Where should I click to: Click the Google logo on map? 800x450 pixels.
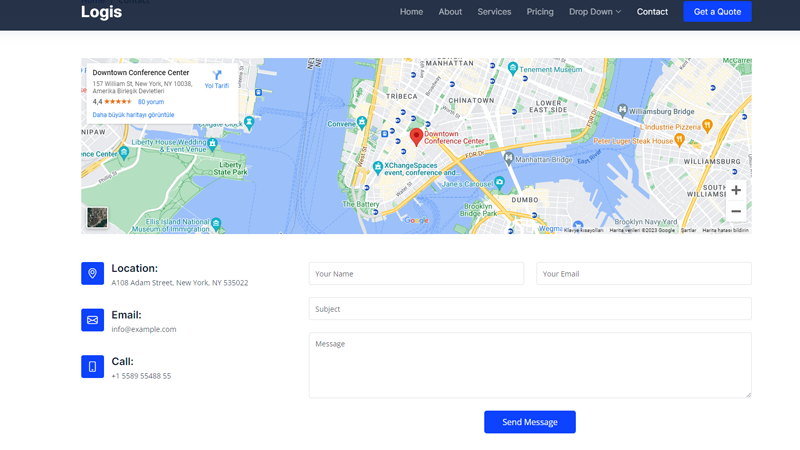pos(416,220)
